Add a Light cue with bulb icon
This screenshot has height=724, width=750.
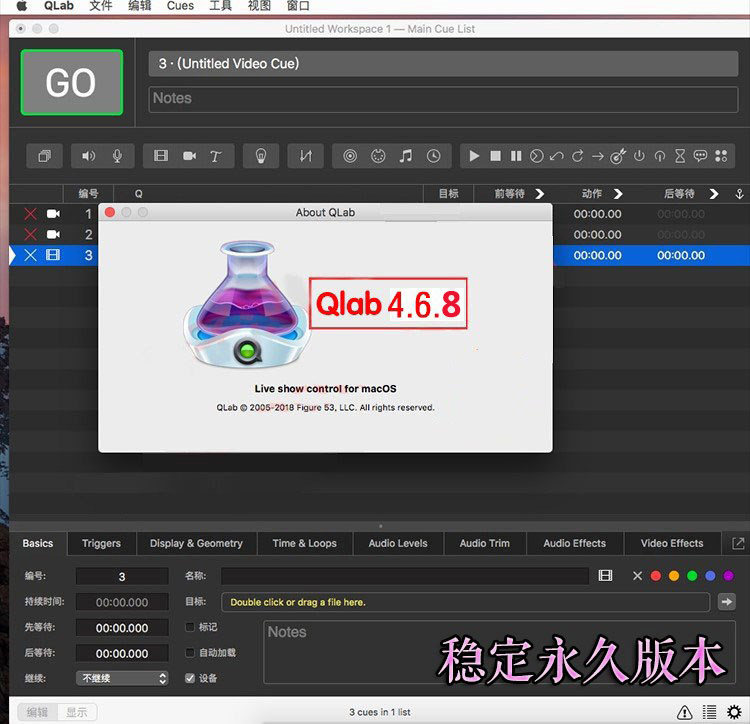click(261, 156)
